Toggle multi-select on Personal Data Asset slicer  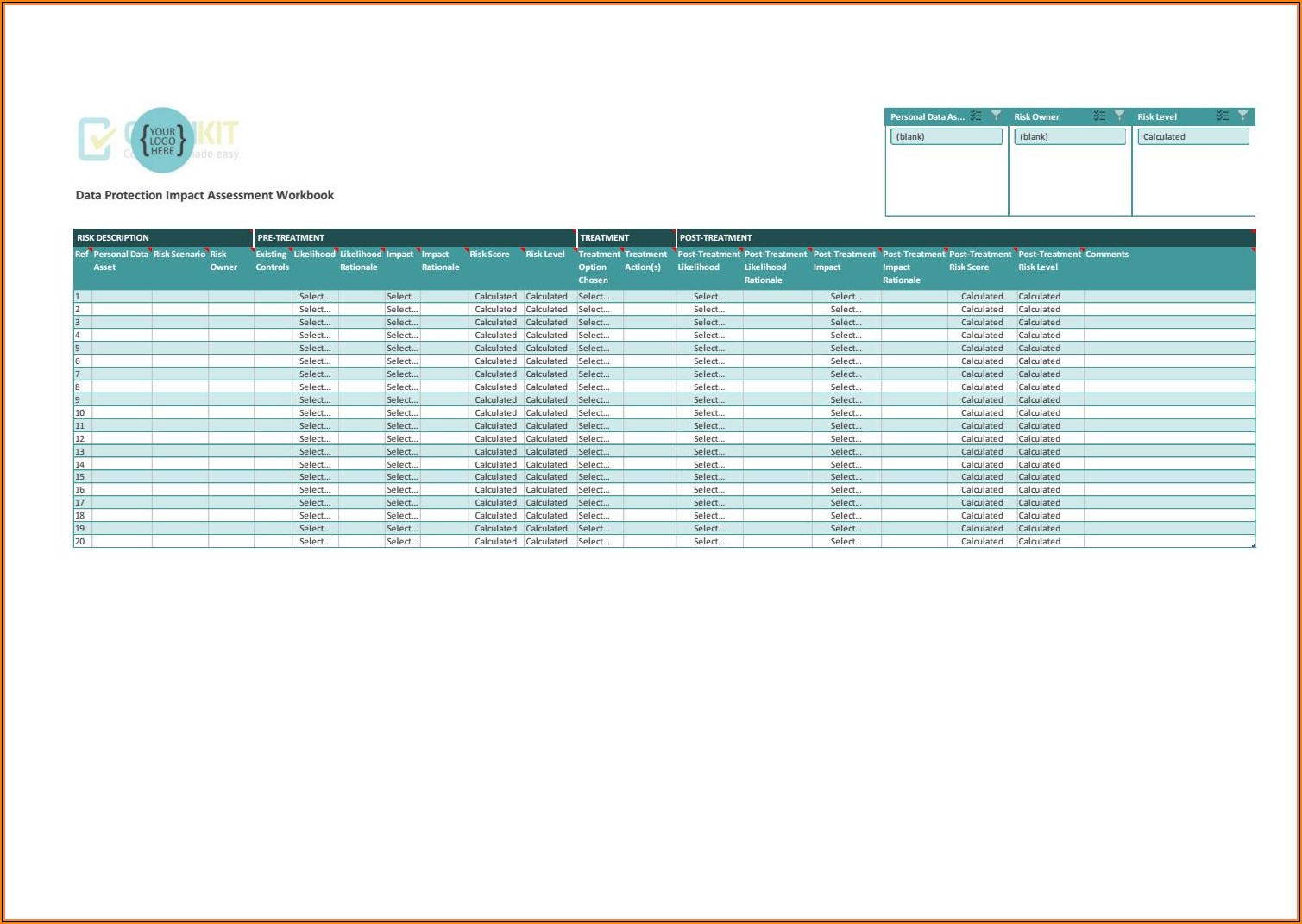(x=976, y=116)
